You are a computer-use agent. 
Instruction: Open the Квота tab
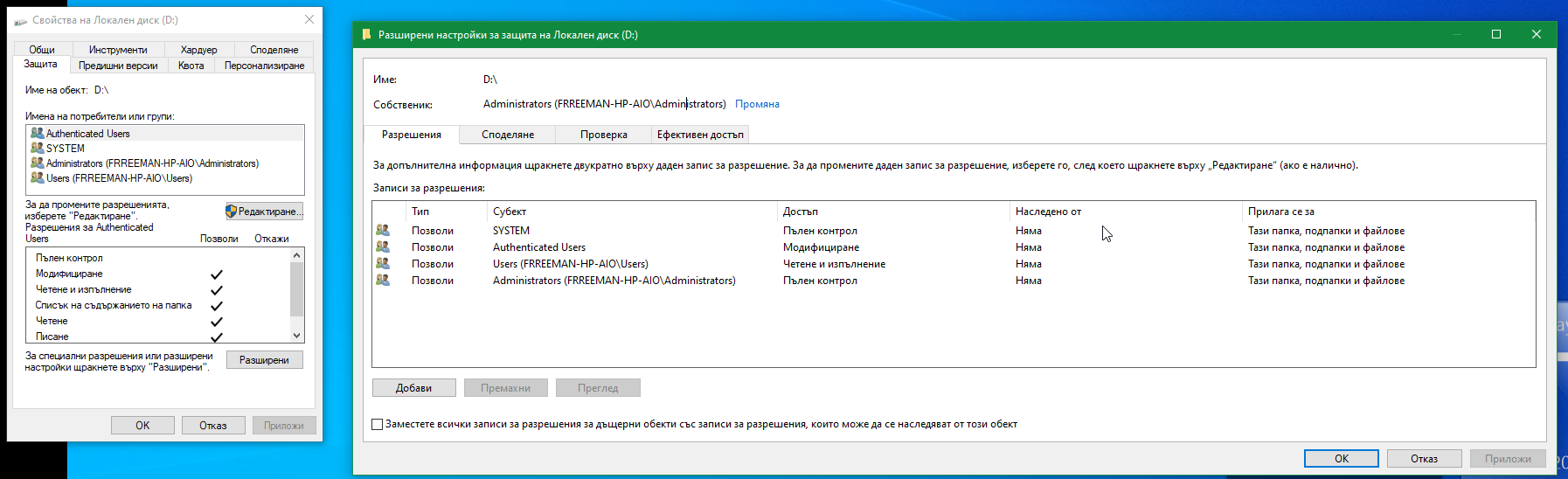(191, 66)
